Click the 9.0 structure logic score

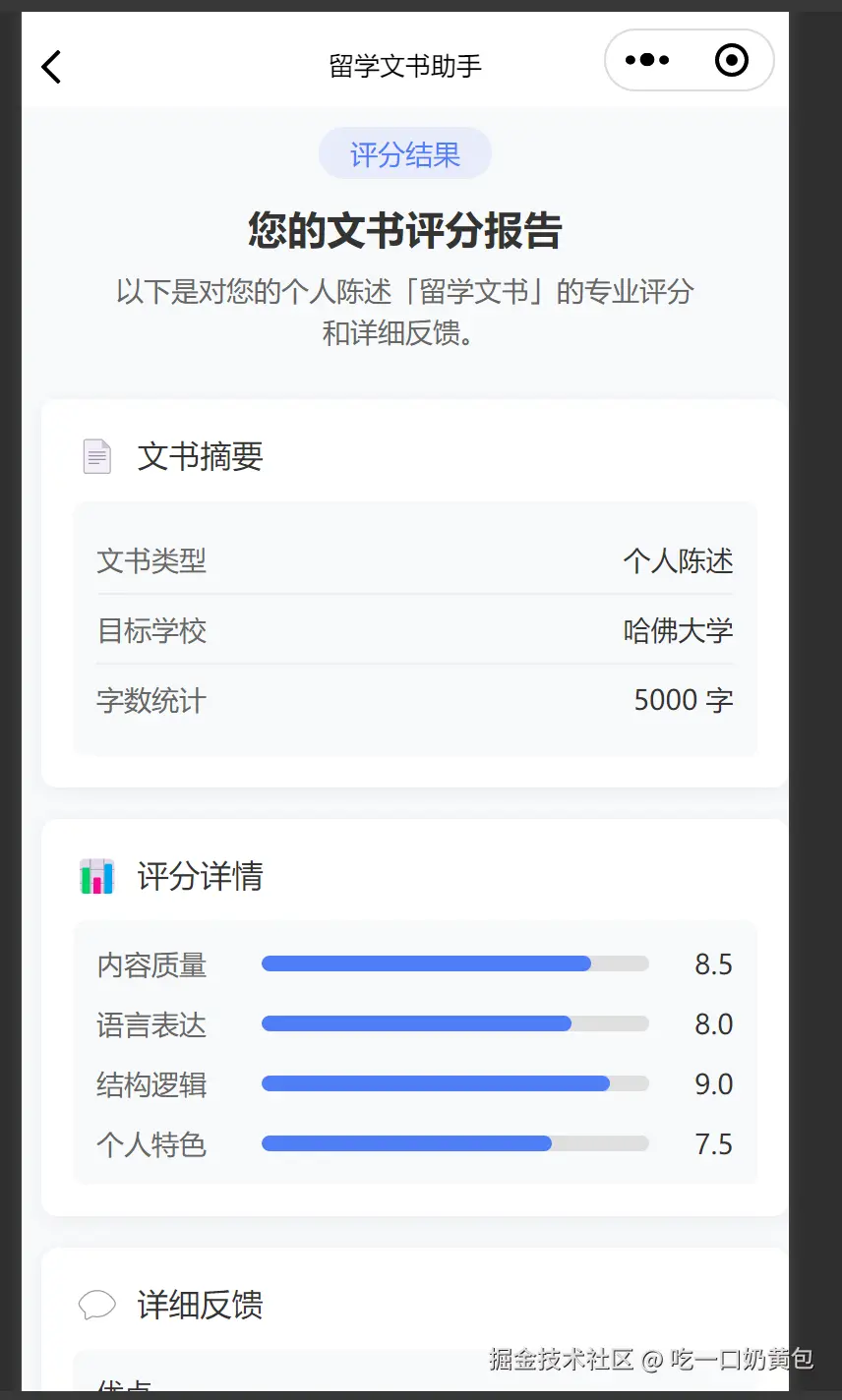pos(713,1084)
